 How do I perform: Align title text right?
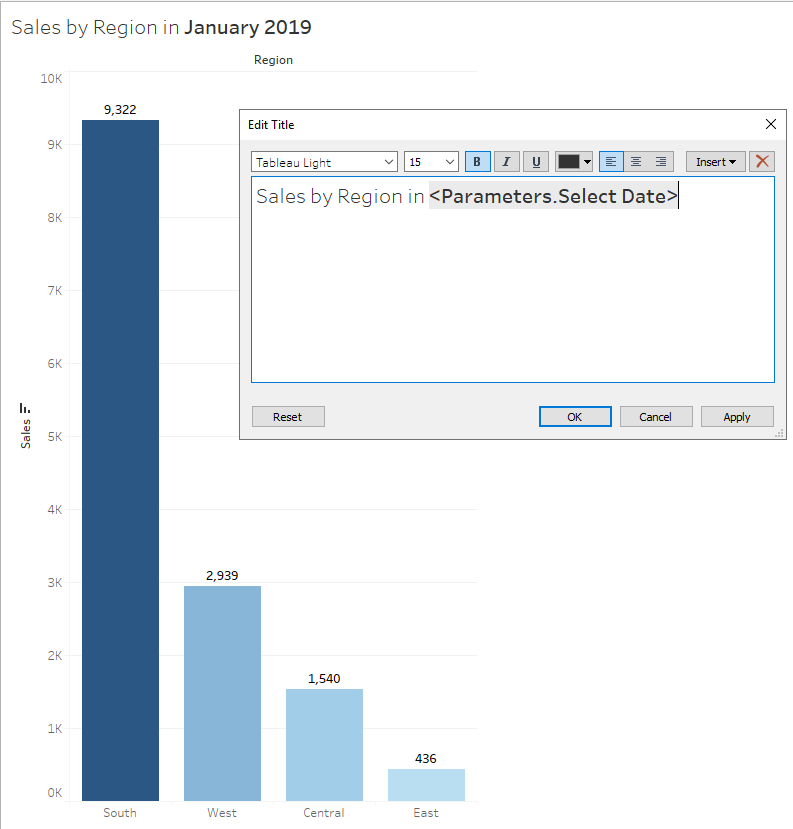pos(661,162)
